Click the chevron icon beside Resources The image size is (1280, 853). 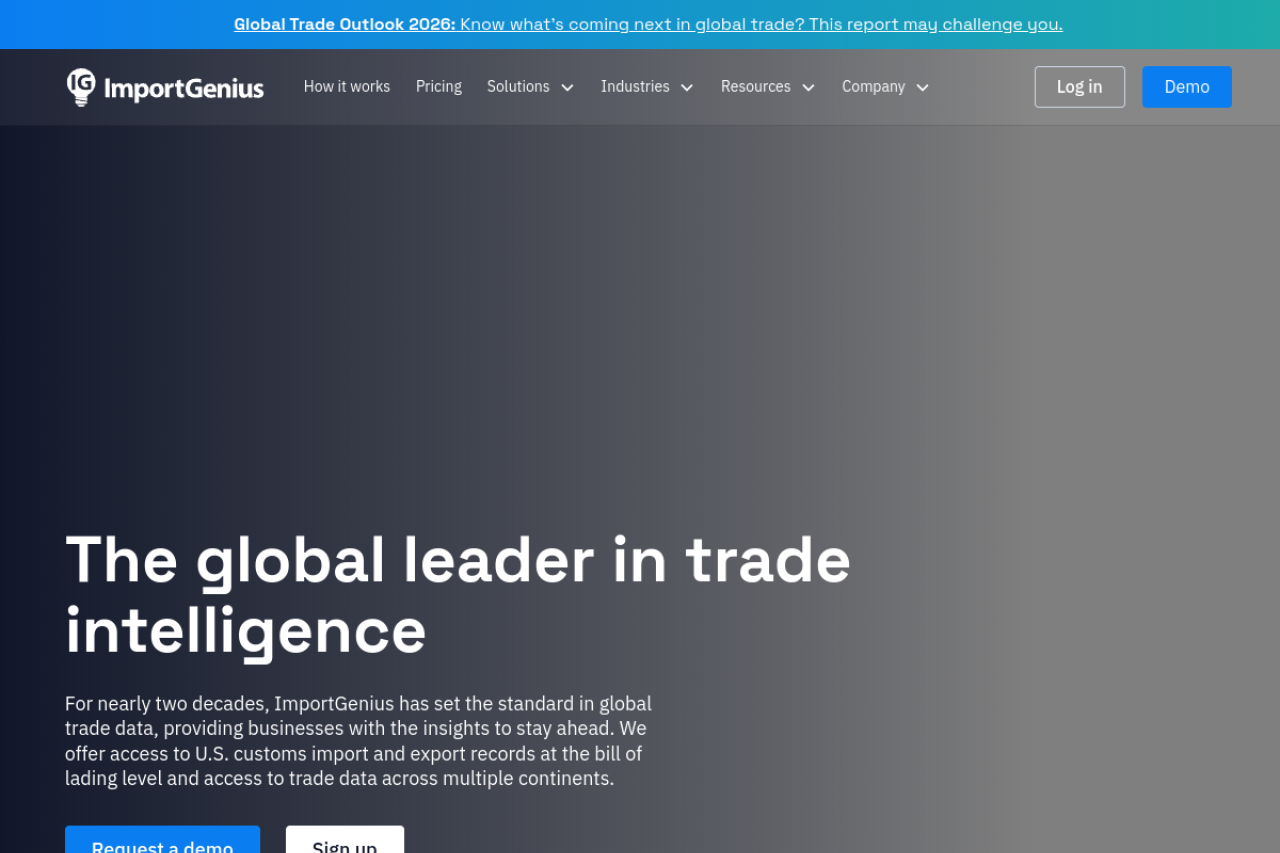[x=808, y=88]
